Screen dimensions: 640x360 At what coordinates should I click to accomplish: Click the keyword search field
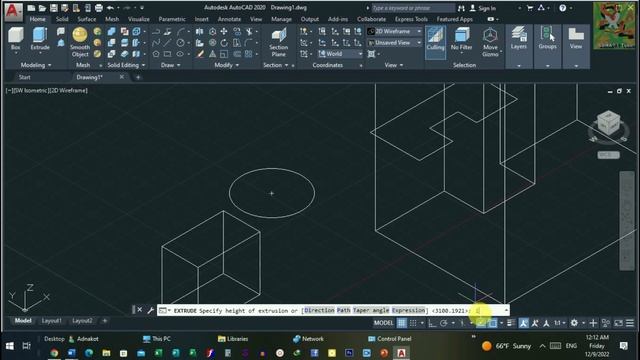click(x=413, y=8)
